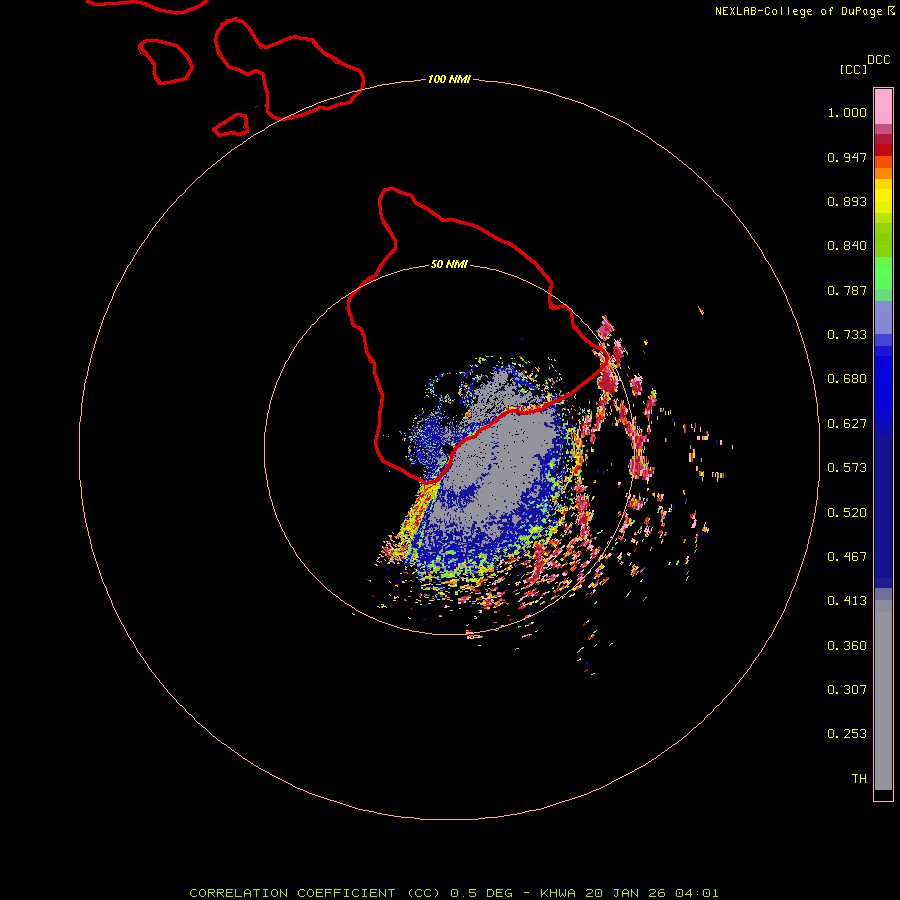
Task: Click the 0.413 color scale value
Action: [847, 601]
